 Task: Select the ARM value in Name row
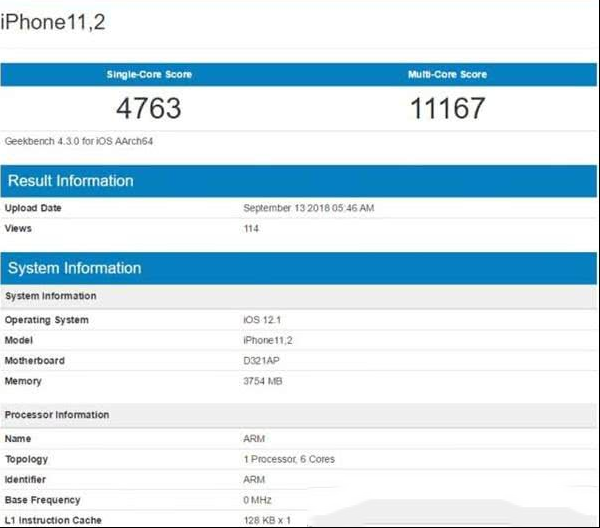point(254,438)
